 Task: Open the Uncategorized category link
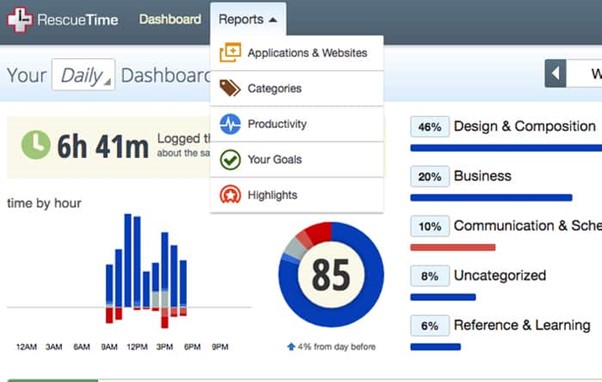click(500, 275)
